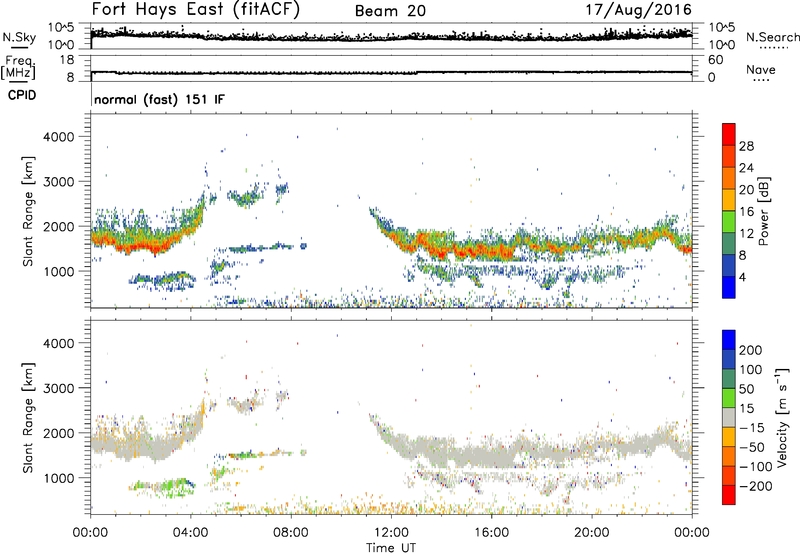Click the red bottom of the velocity colorbar
The height and width of the screenshot is (554, 800).
point(729,495)
